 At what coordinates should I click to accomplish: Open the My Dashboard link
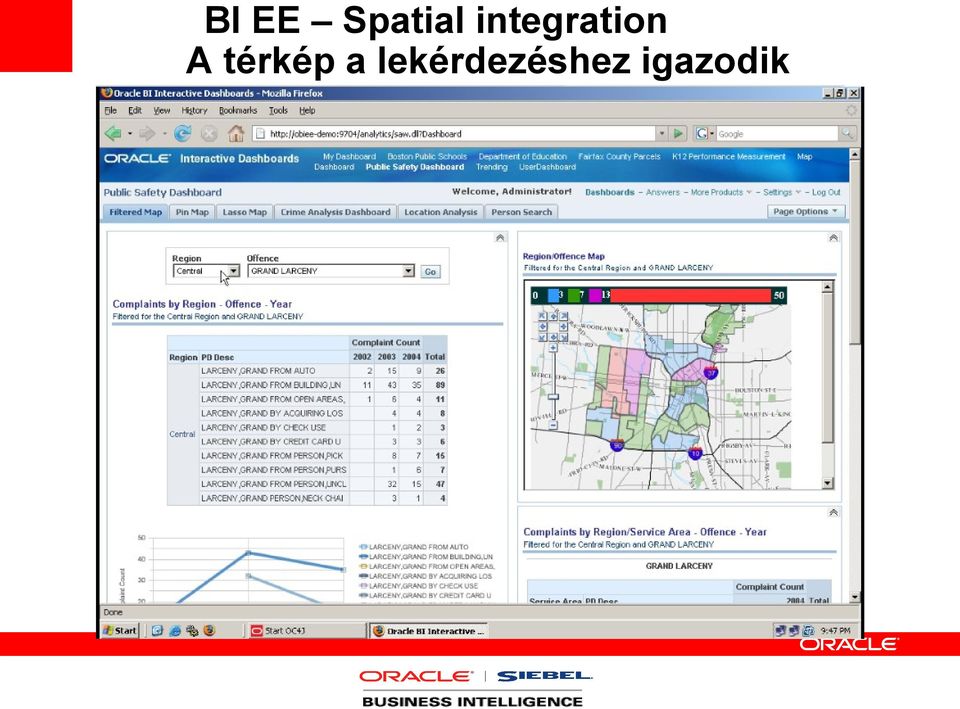(x=349, y=157)
